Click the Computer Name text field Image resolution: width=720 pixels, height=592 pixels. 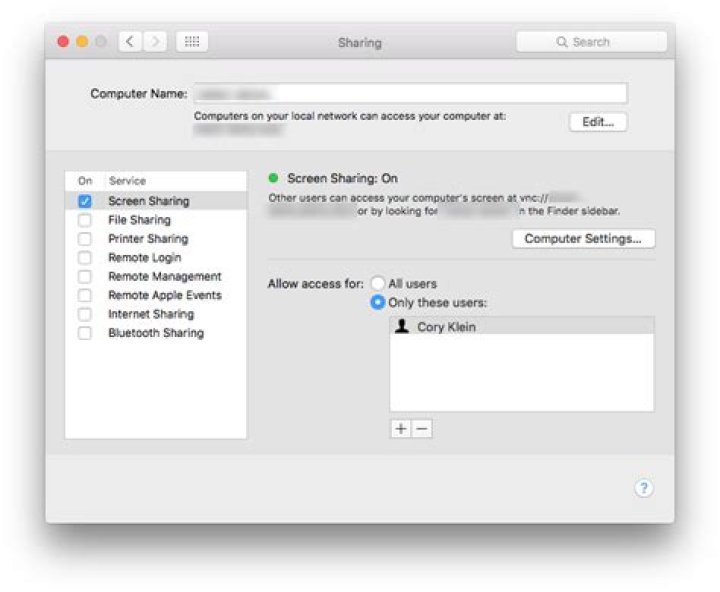tap(411, 94)
